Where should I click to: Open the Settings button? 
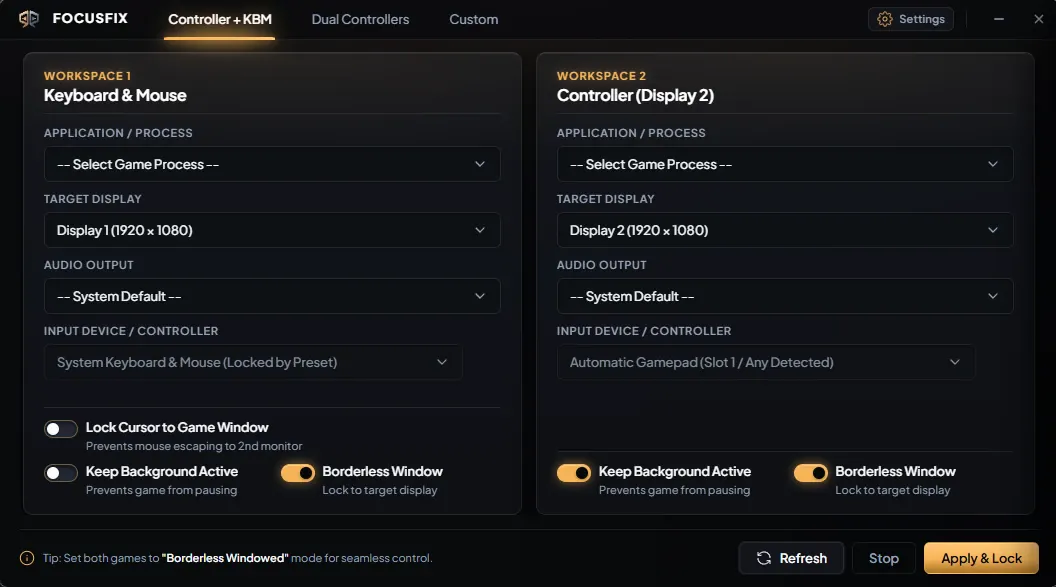pos(911,20)
